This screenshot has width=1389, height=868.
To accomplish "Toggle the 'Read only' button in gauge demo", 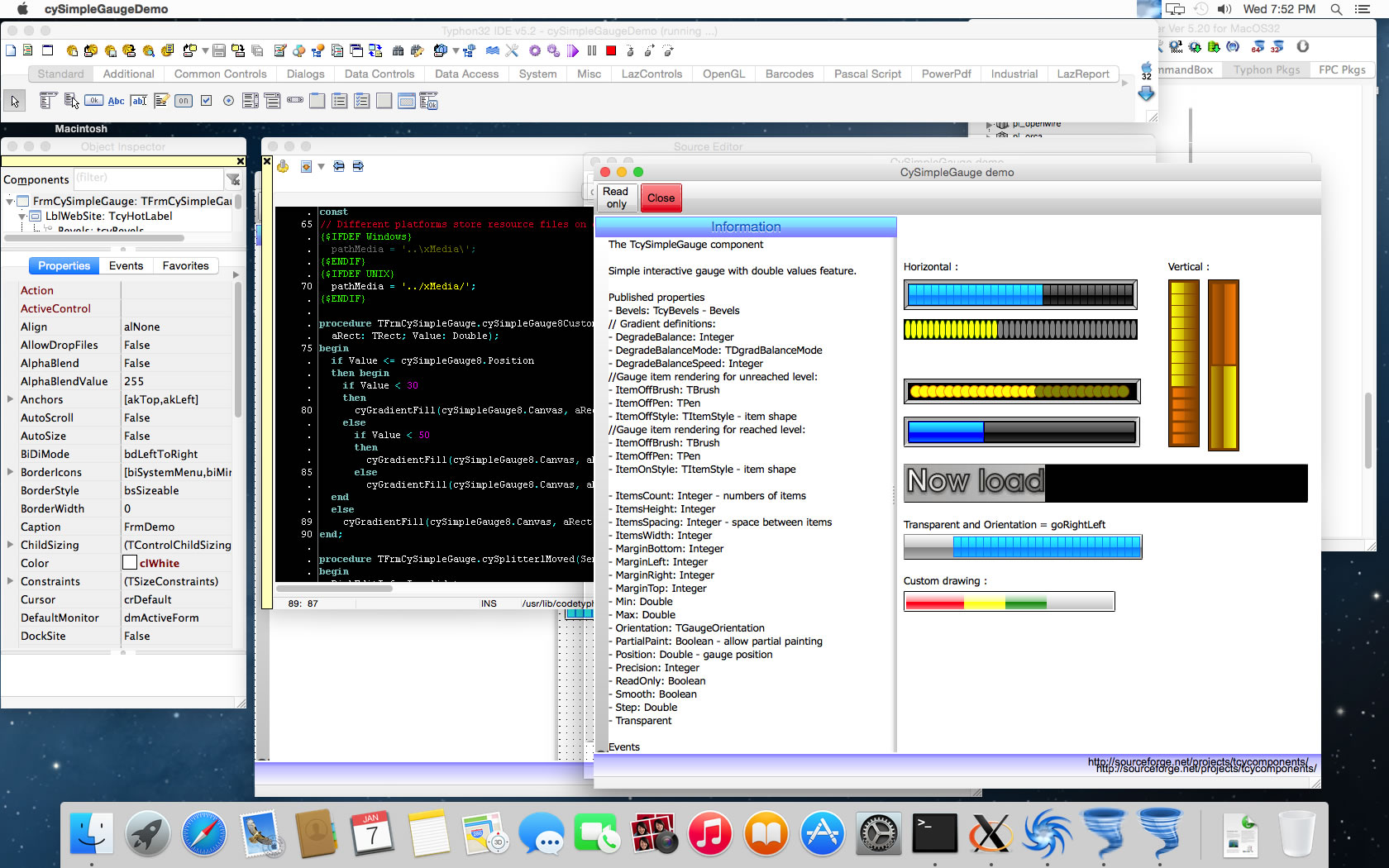I will click(x=616, y=198).
